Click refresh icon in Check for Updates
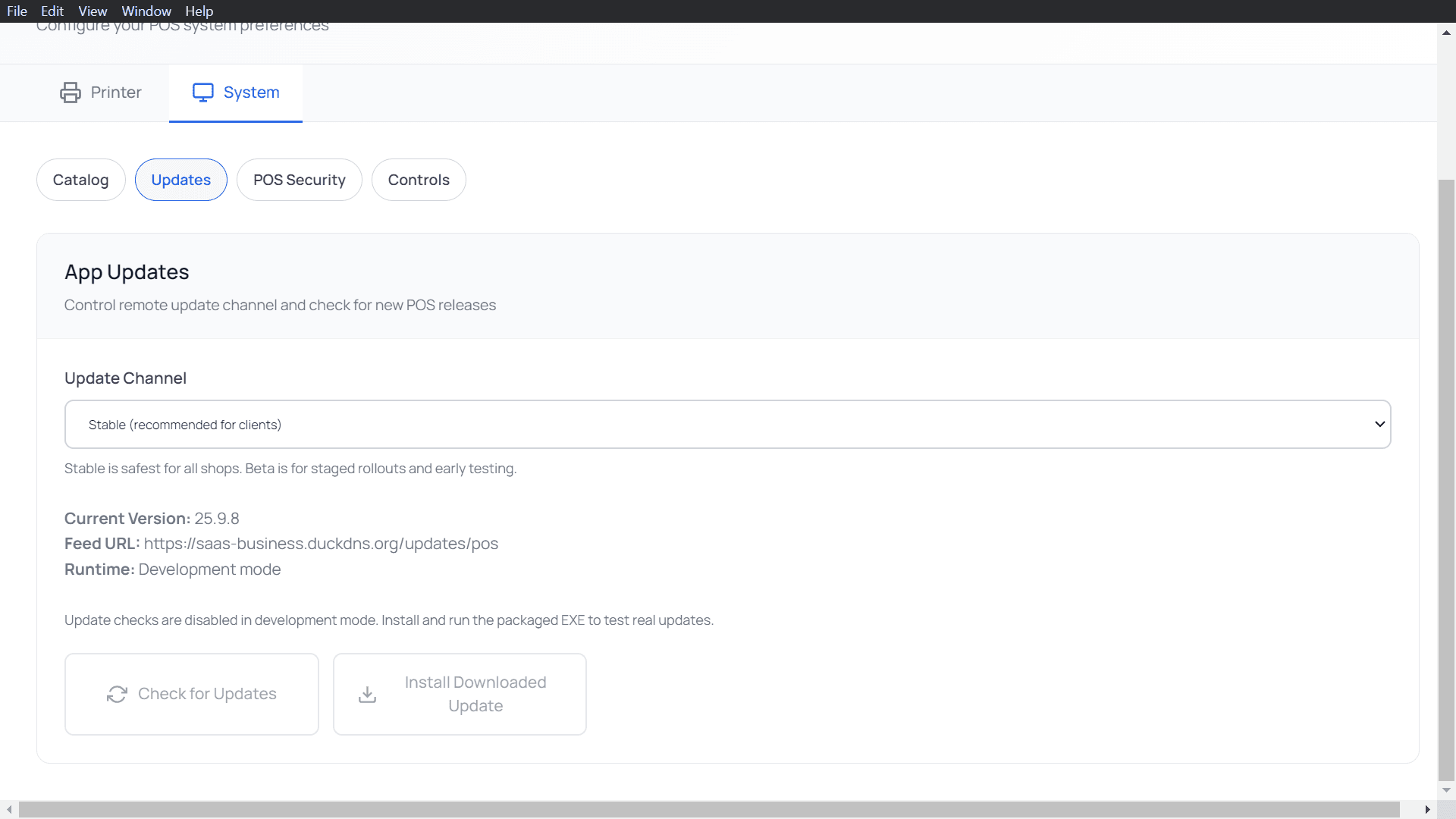This screenshot has width=1456, height=819. (x=117, y=694)
